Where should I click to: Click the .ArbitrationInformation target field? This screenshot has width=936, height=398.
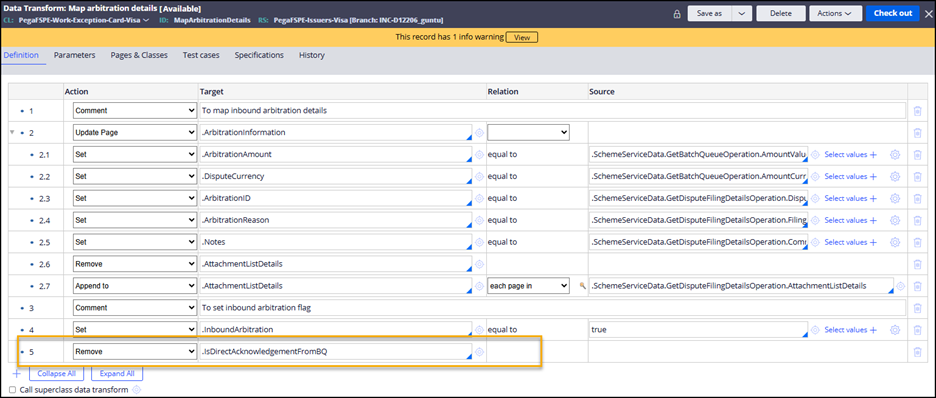[336, 132]
